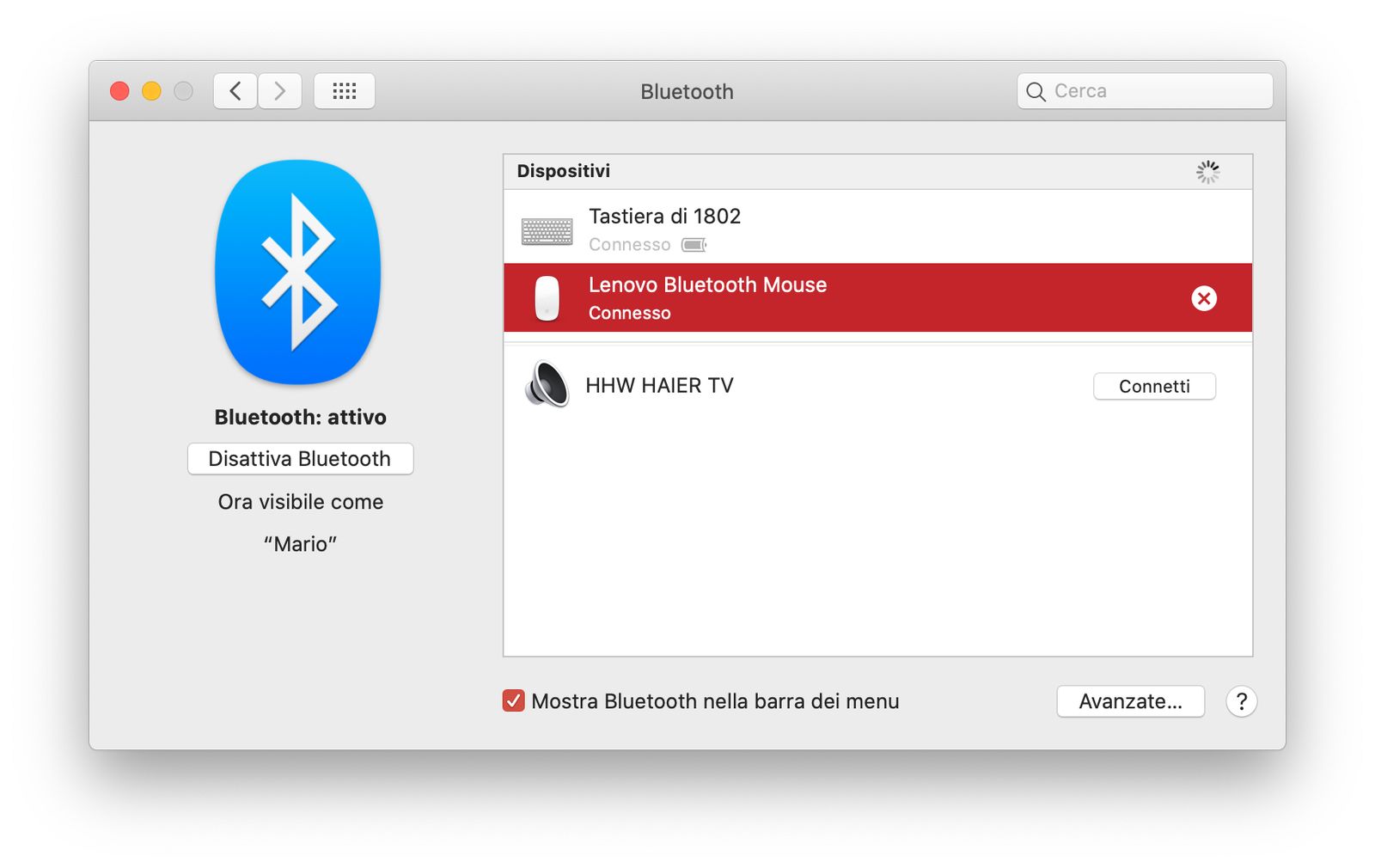Screen dimensions: 1375x868
Task: Go forward with the right chevron button
Action: pyautogui.click(x=279, y=91)
